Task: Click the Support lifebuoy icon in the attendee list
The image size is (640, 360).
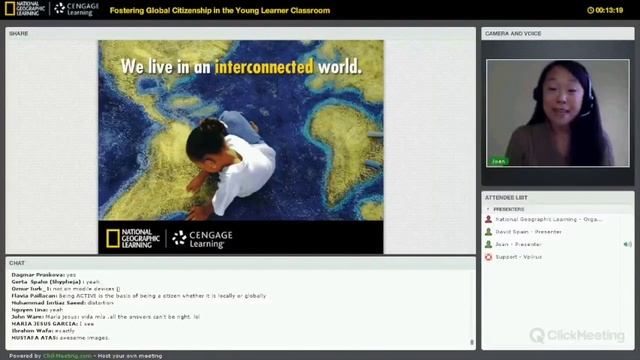Action: 488,257
